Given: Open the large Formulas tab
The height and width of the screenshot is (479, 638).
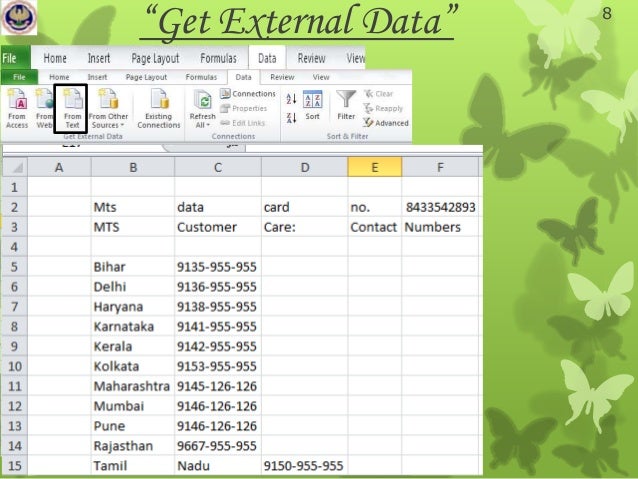Looking at the screenshot, I should coord(218,58).
